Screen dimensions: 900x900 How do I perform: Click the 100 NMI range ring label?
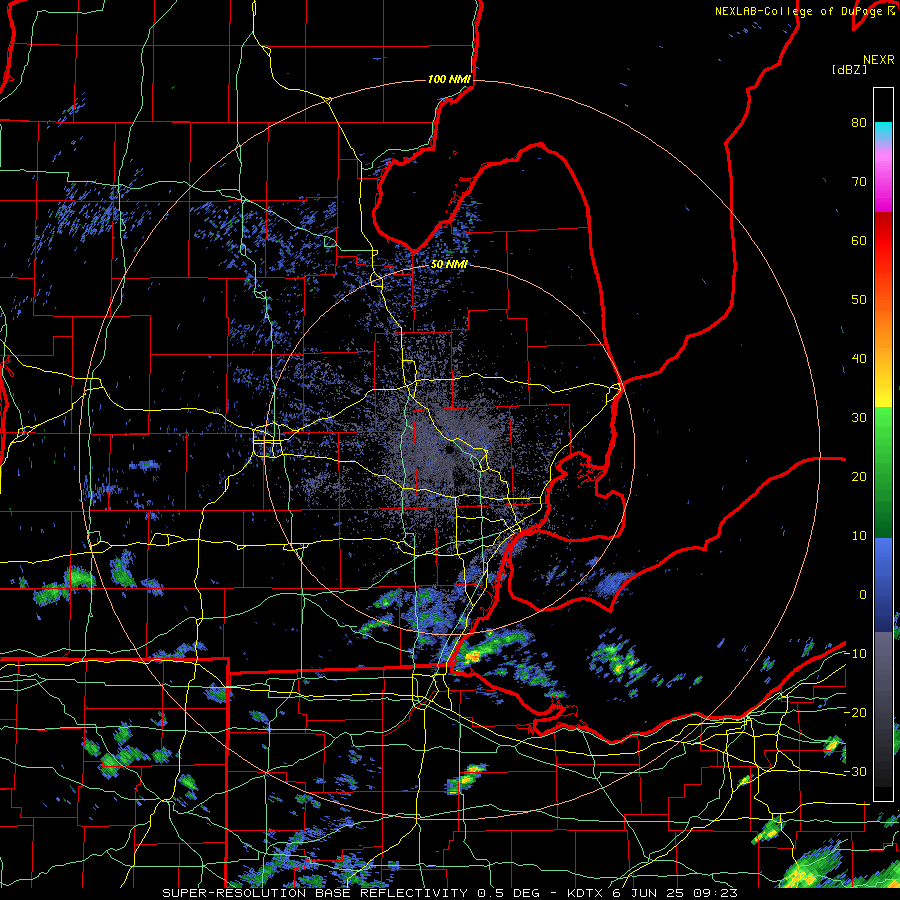pyautogui.click(x=449, y=79)
